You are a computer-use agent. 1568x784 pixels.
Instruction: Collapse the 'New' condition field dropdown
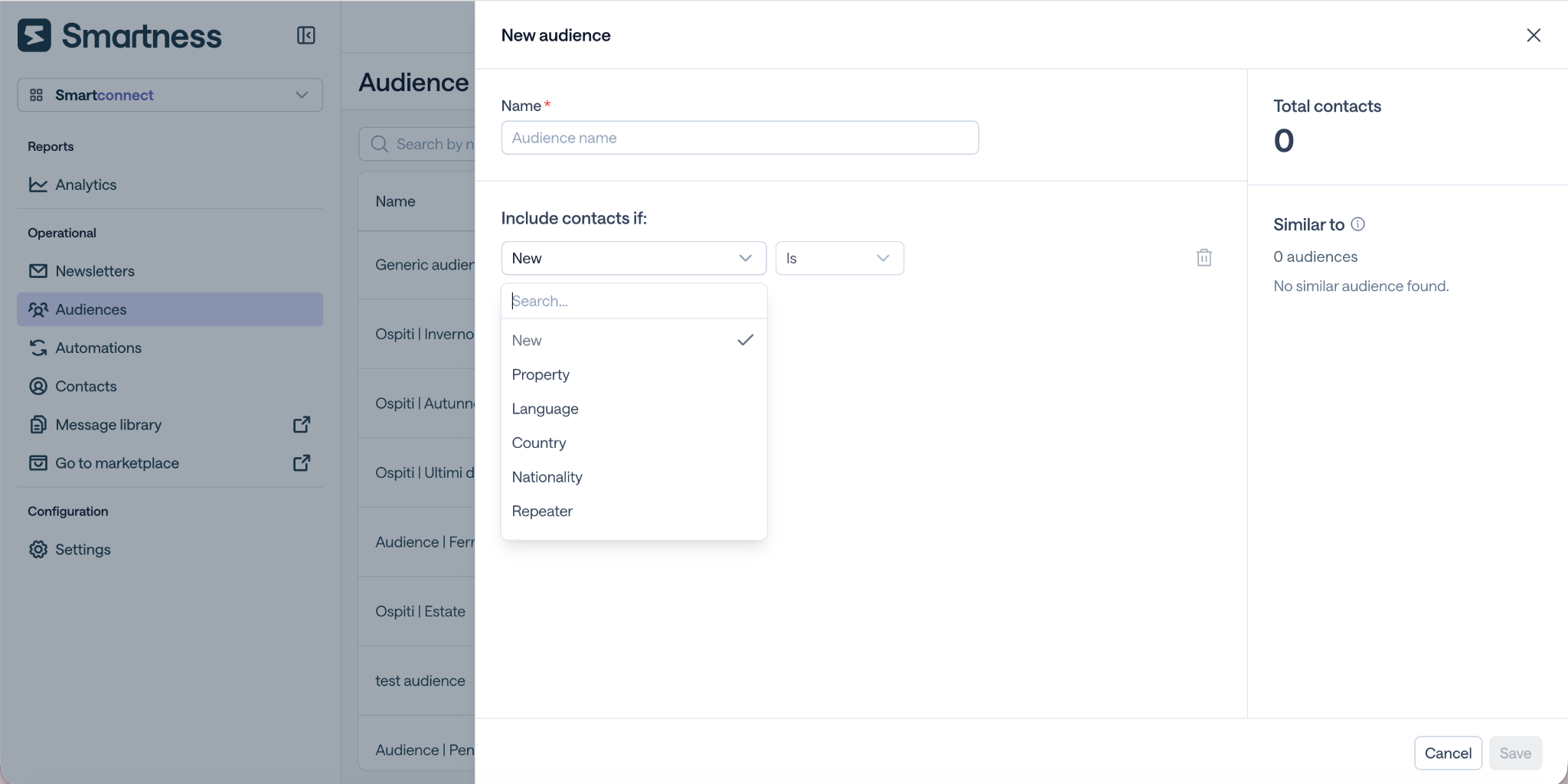coord(633,258)
